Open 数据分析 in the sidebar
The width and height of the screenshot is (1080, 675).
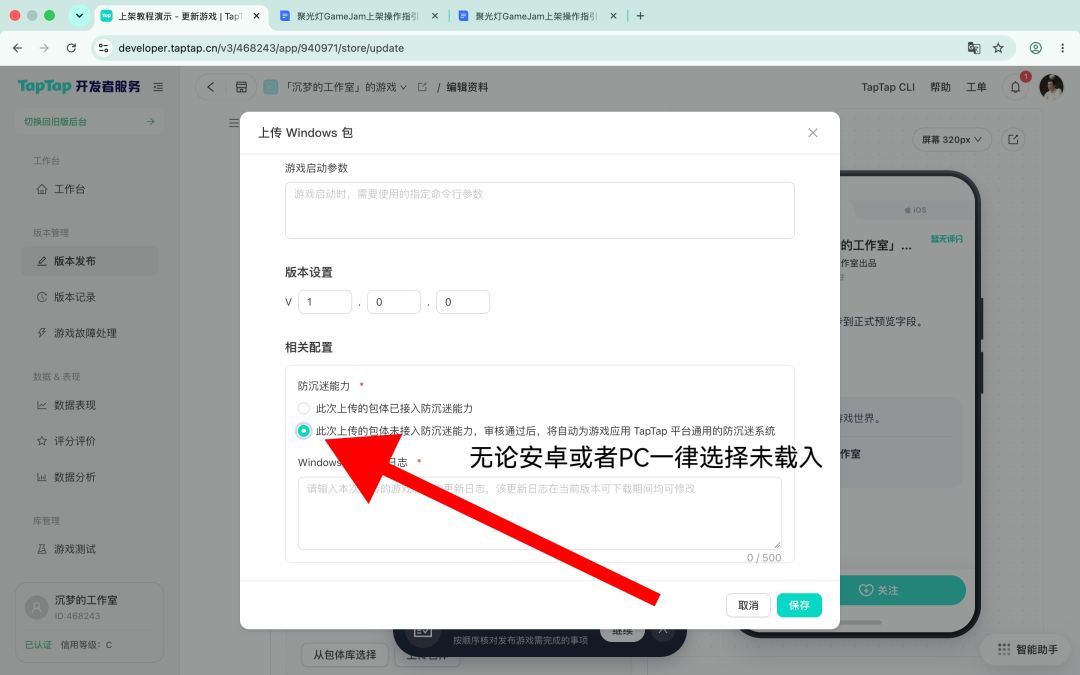[x=90, y=477]
